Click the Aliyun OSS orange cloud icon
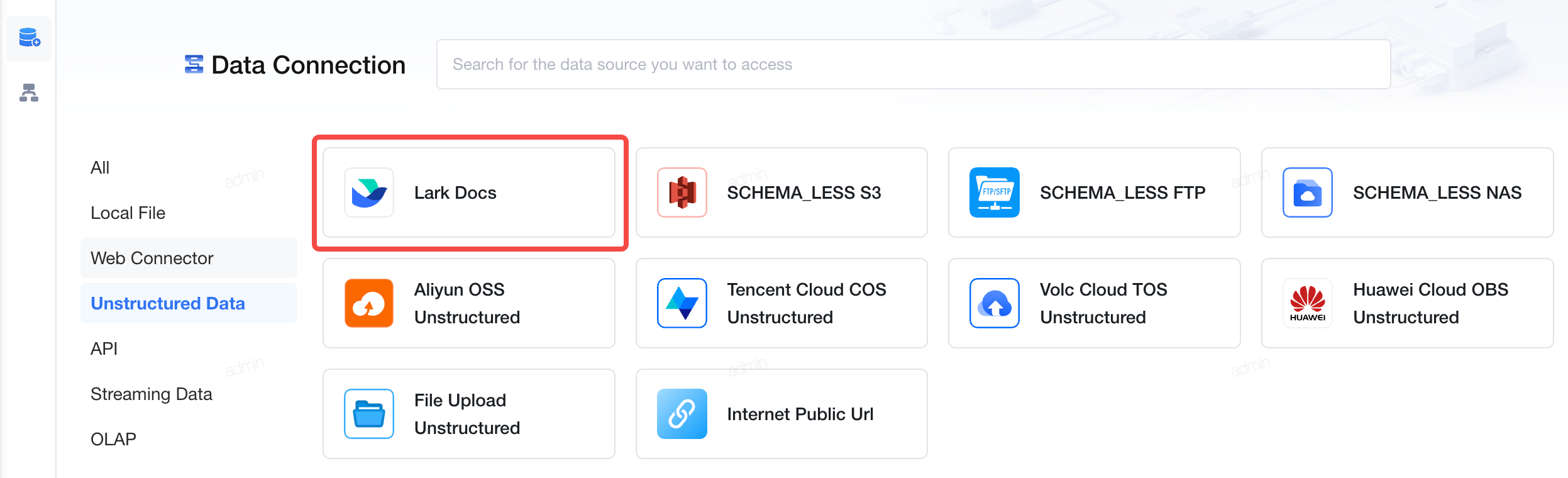The height and width of the screenshot is (478, 1568). click(369, 303)
